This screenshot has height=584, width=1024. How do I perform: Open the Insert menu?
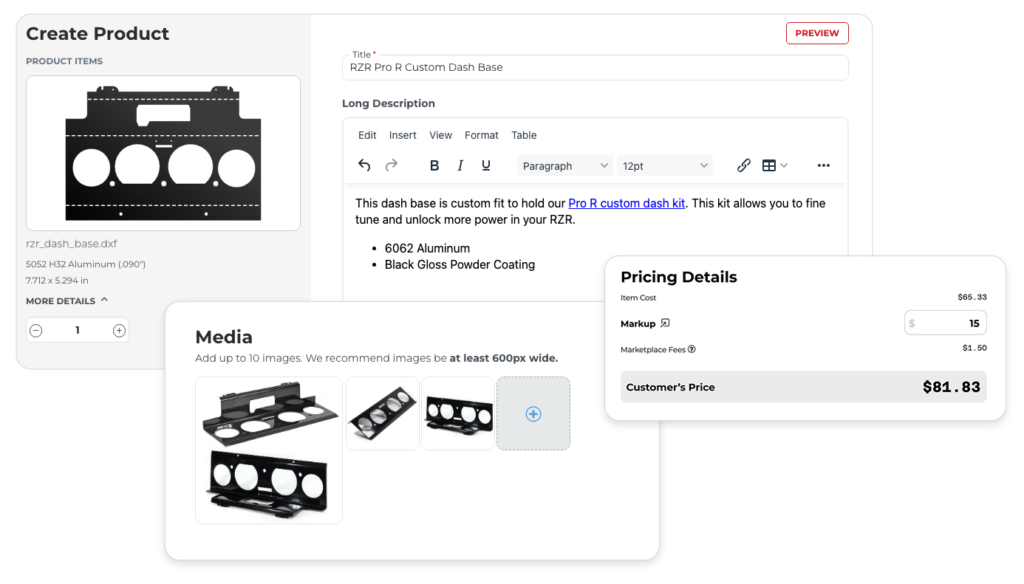point(403,135)
